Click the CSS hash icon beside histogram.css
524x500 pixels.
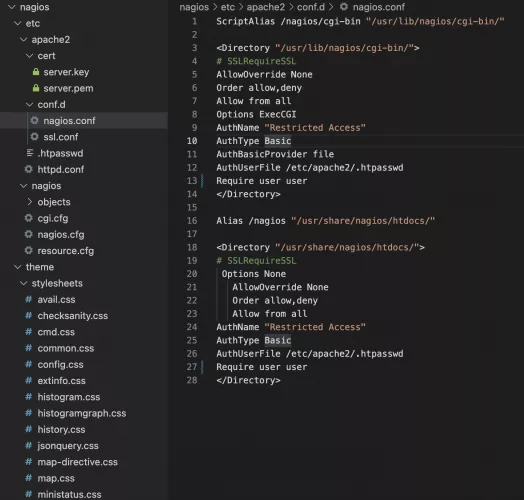(x=29, y=397)
